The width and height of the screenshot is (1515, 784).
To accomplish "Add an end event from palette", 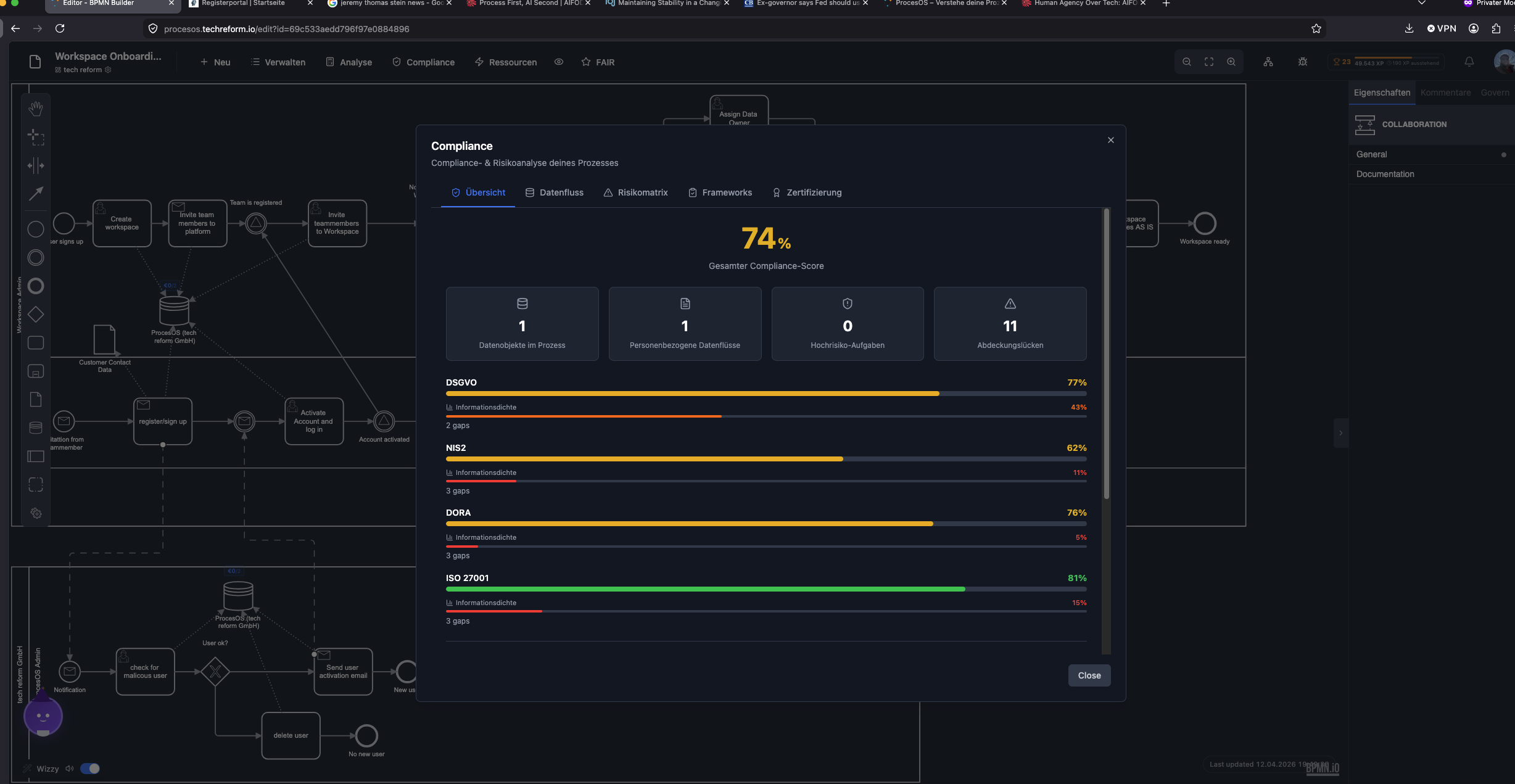I will pyautogui.click(x=36, y=286).
